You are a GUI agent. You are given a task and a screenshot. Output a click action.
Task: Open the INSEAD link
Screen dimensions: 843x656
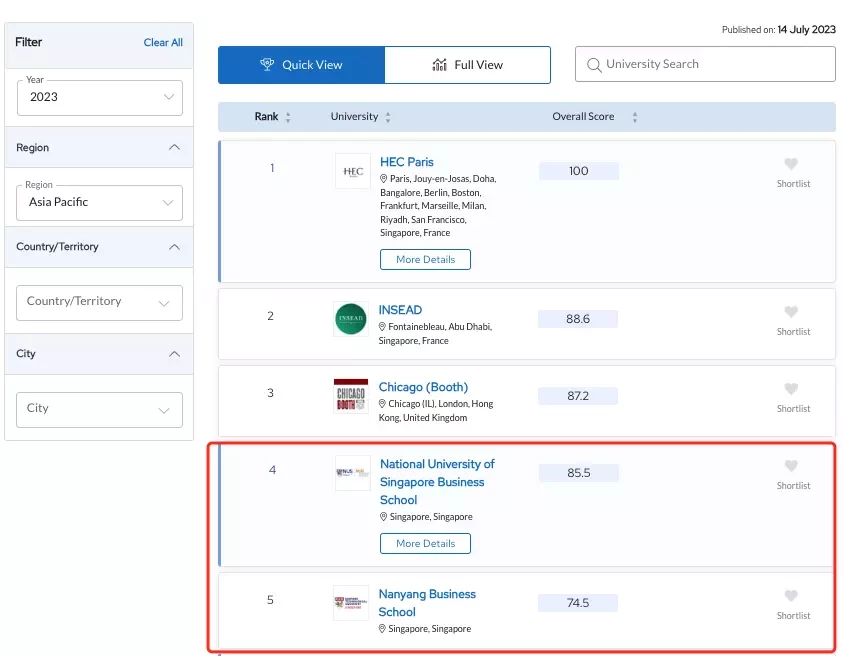click(x=400, y=310)
